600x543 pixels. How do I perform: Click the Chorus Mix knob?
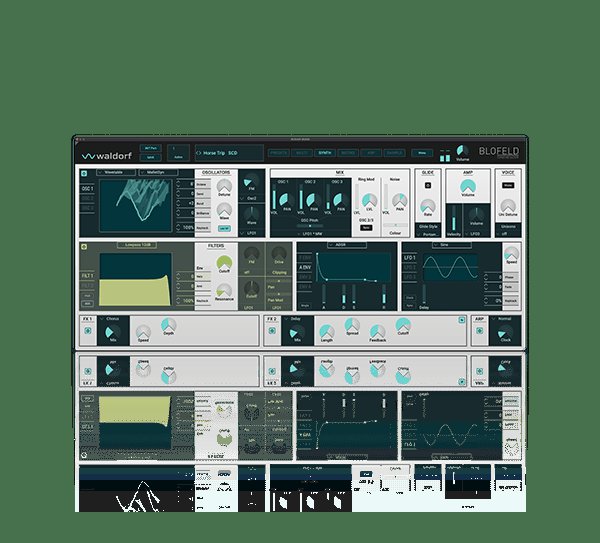pyautogui.click(x=112, y=330)
